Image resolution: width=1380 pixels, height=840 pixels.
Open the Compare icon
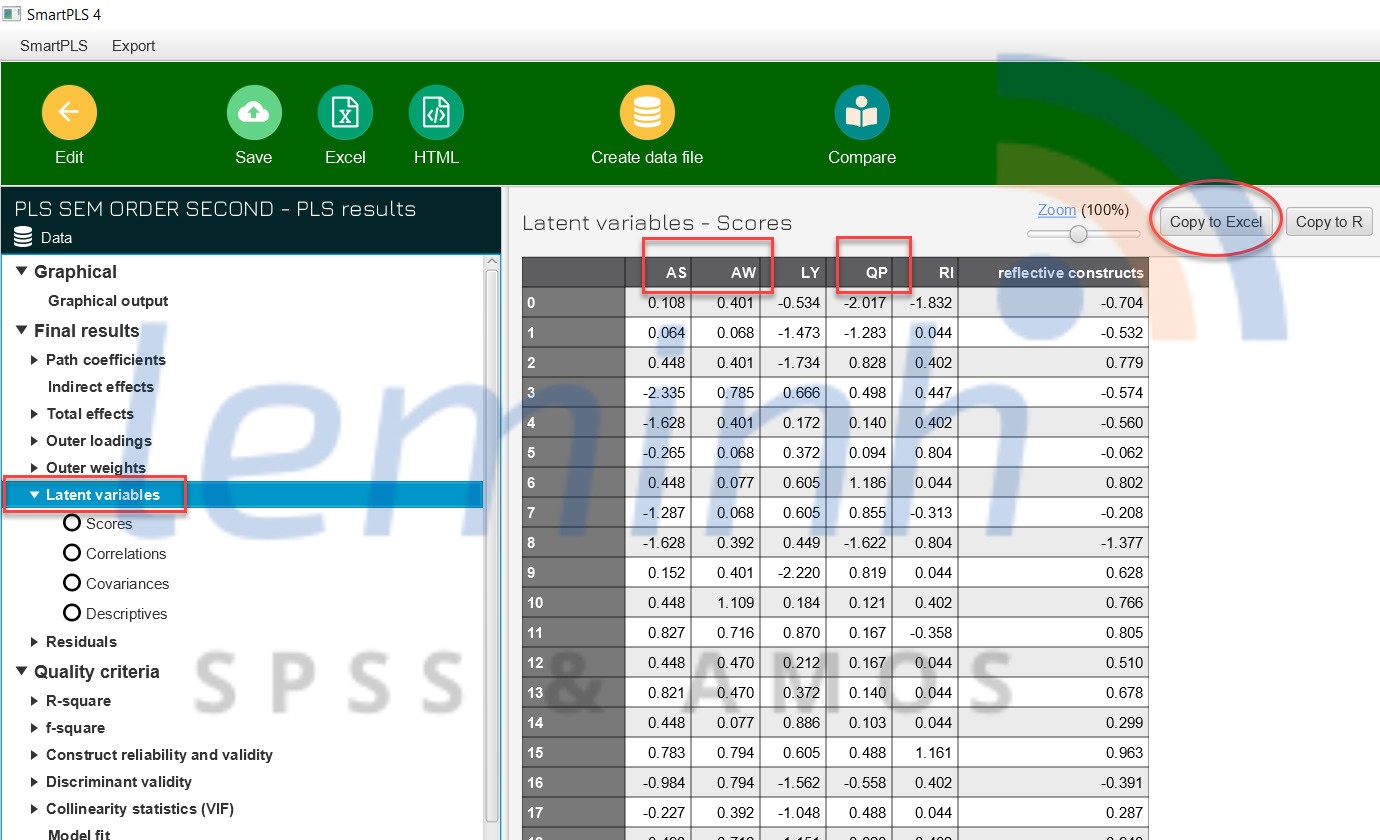[862, 113]
